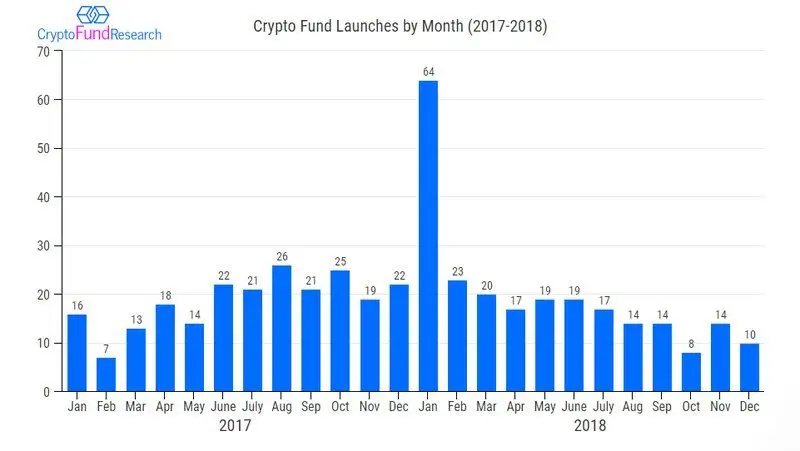The height and width of the screenshot is (451, 800).
Task: Click the December 2018 bar labeled 10
Action: tap(749, 368)
